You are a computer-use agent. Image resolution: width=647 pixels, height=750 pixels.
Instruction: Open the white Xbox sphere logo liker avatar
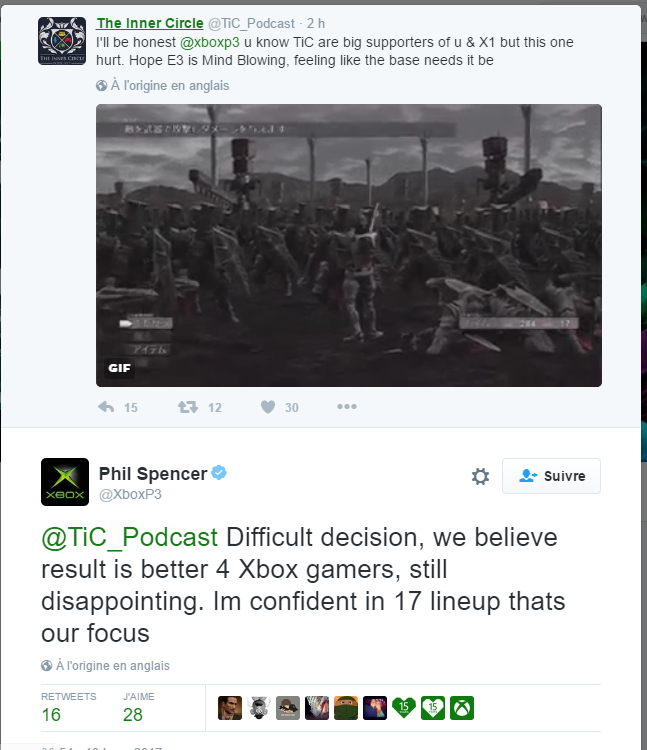tap(462, 708)
